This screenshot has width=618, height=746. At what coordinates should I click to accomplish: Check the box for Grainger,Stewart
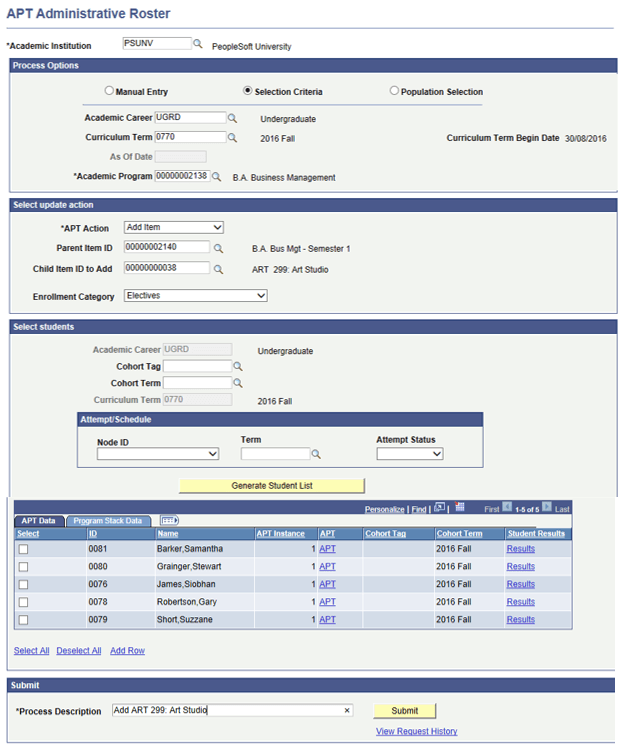pos(23,567)
